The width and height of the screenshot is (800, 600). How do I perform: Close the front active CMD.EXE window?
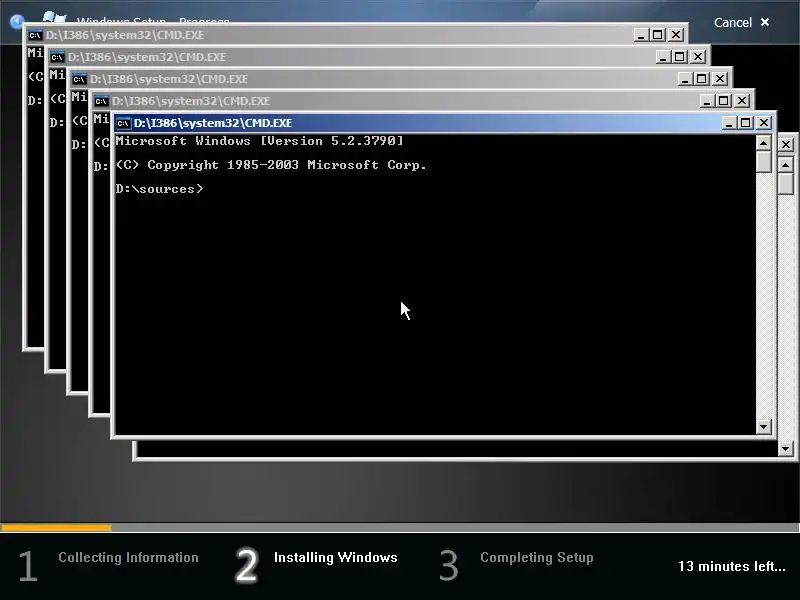764,123
